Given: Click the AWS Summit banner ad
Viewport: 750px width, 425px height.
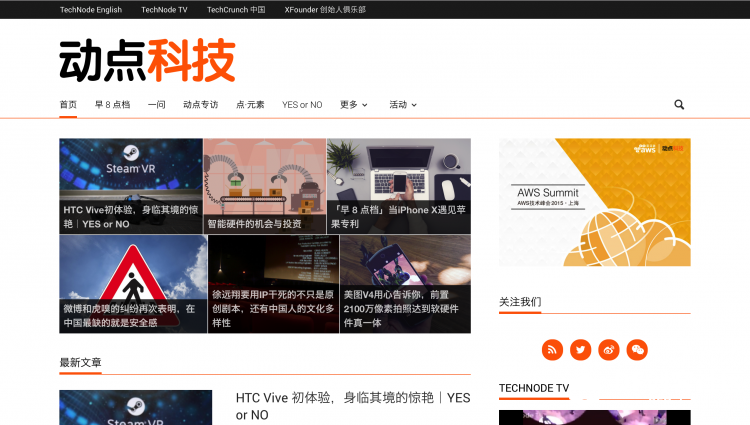Looking at the screenshot, I should 595,202.
